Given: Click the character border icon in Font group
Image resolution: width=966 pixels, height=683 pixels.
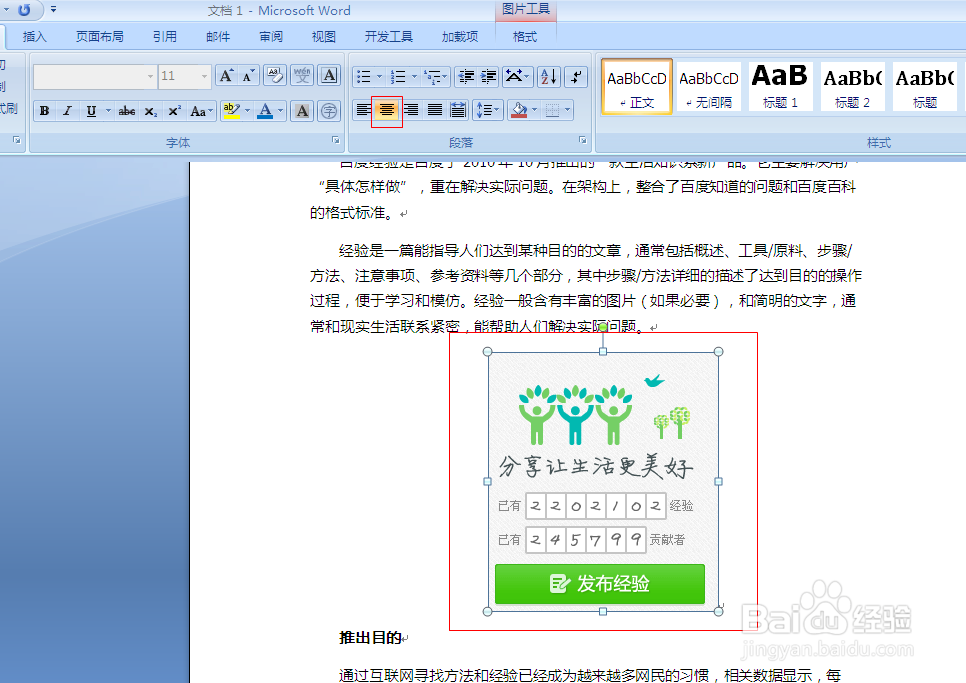Looking at the screenshot, I should (330, 76).
